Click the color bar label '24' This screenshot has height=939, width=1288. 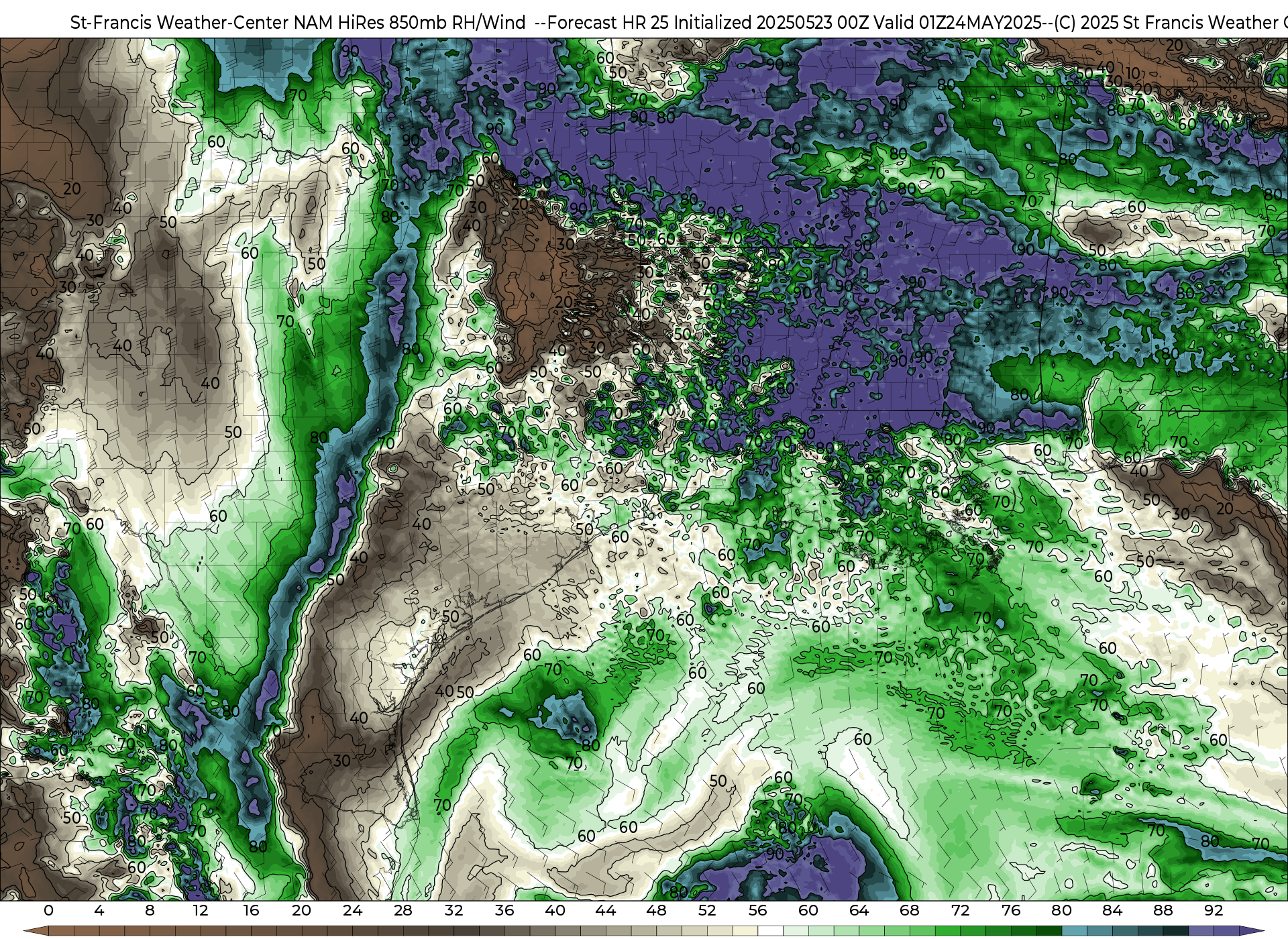coord(352,910)
